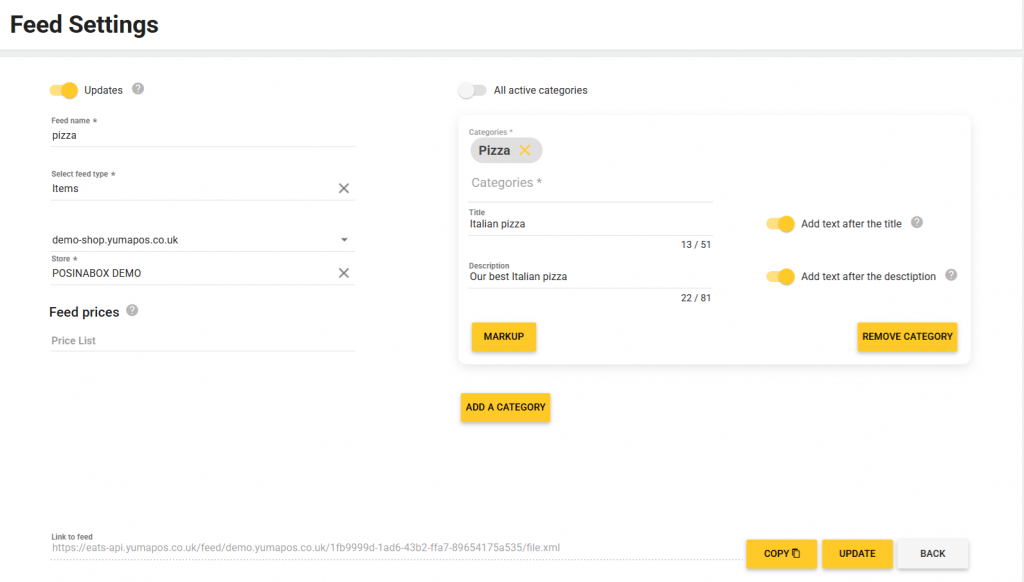Remove the Pizza category chip
The width and height of the screenshot is (1024, 582).
(x=527, y=150)
